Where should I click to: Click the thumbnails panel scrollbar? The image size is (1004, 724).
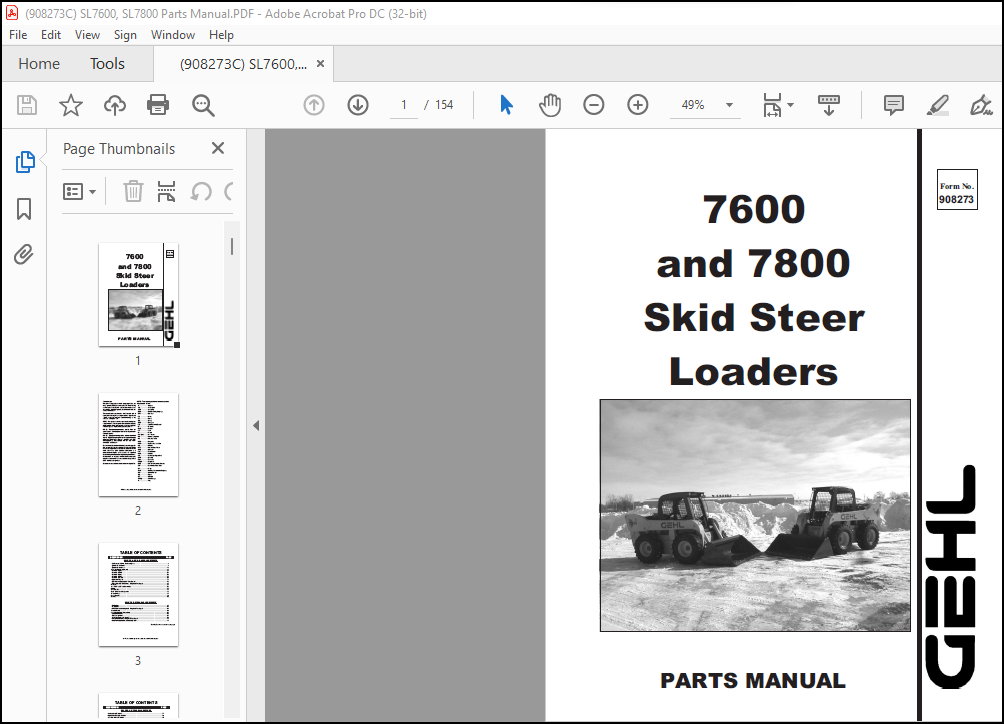232,246
